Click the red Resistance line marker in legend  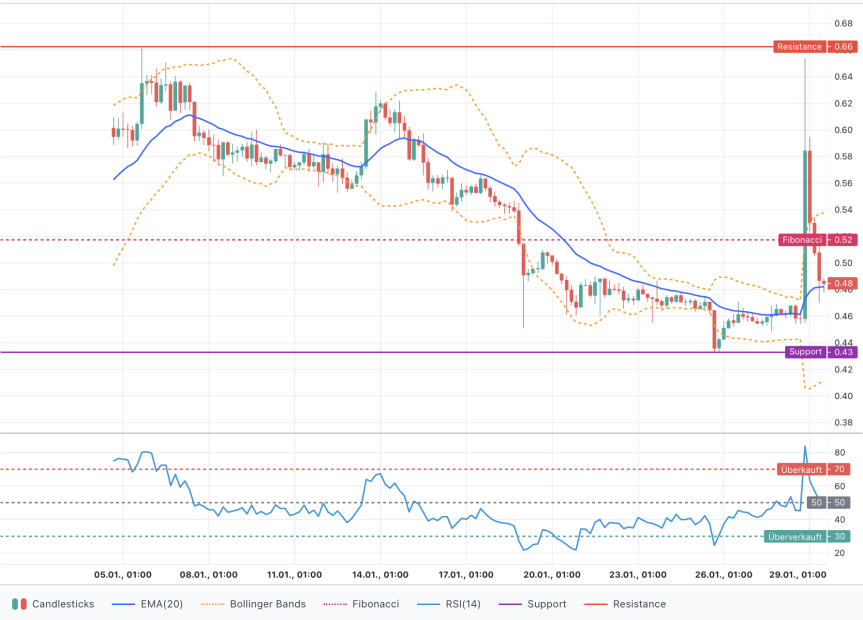click(595, 604)
